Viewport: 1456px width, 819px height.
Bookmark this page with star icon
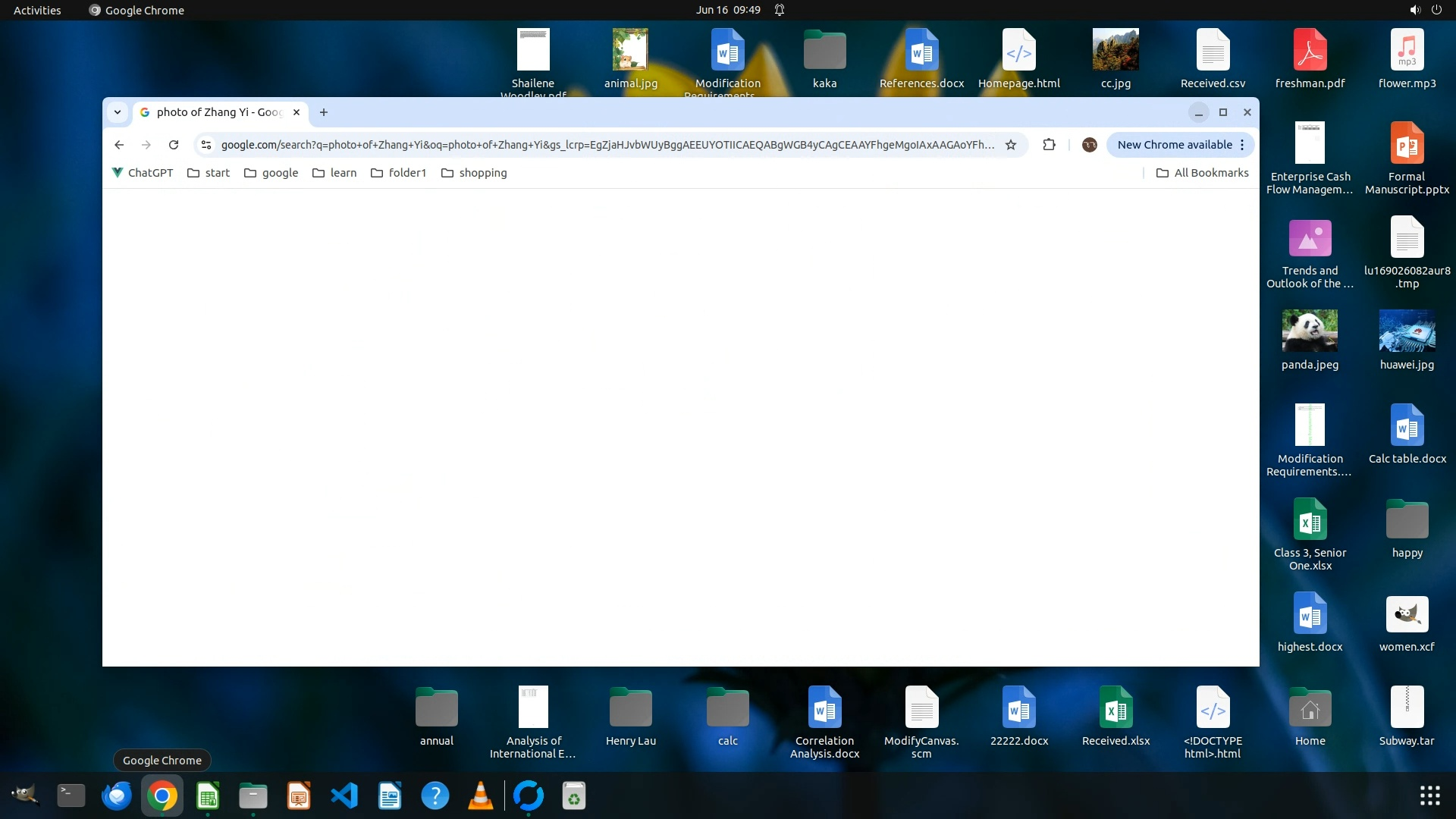pos(1011,145)
